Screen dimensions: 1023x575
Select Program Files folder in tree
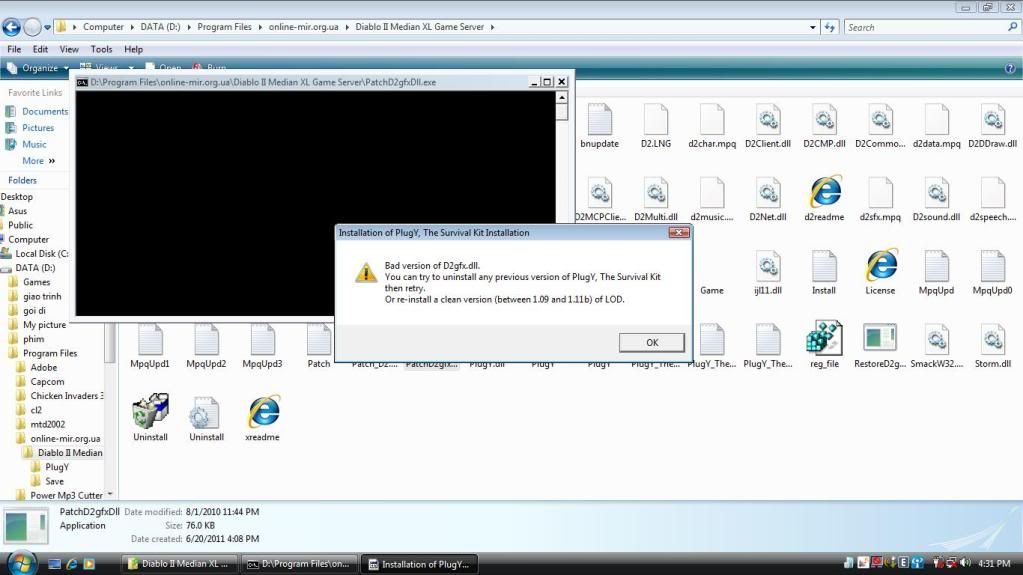point(50,353)
